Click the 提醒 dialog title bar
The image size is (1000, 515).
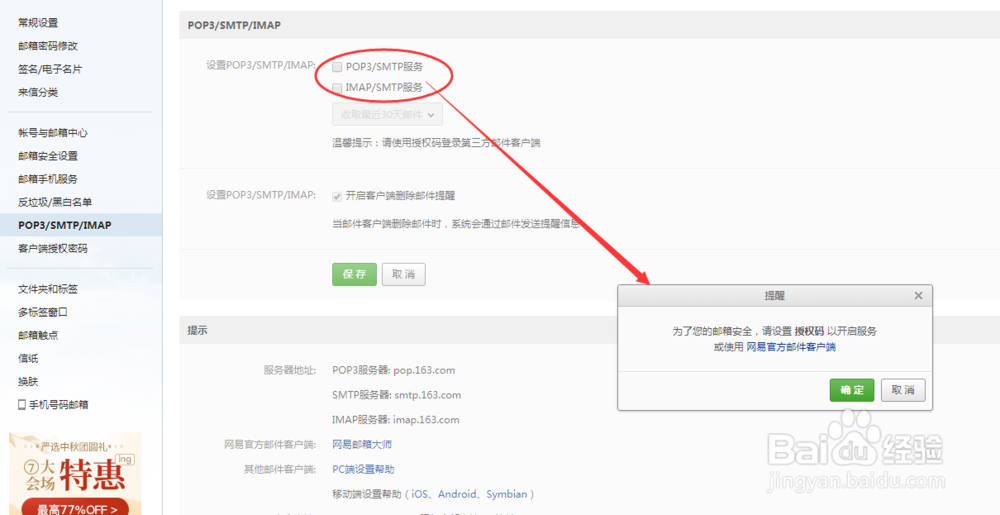click(775, 296)
